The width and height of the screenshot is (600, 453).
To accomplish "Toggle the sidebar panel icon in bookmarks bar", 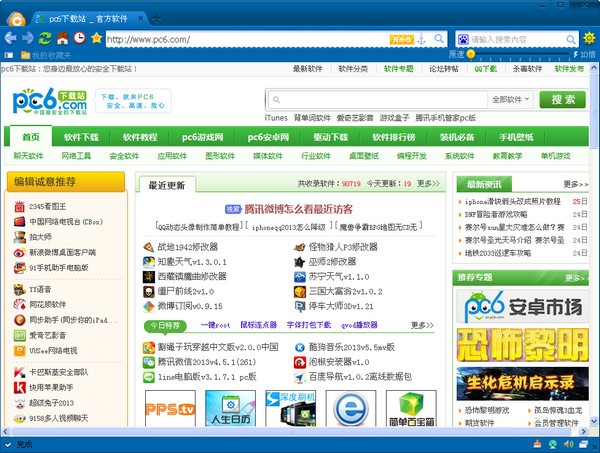I will click(x=9, y=55).
